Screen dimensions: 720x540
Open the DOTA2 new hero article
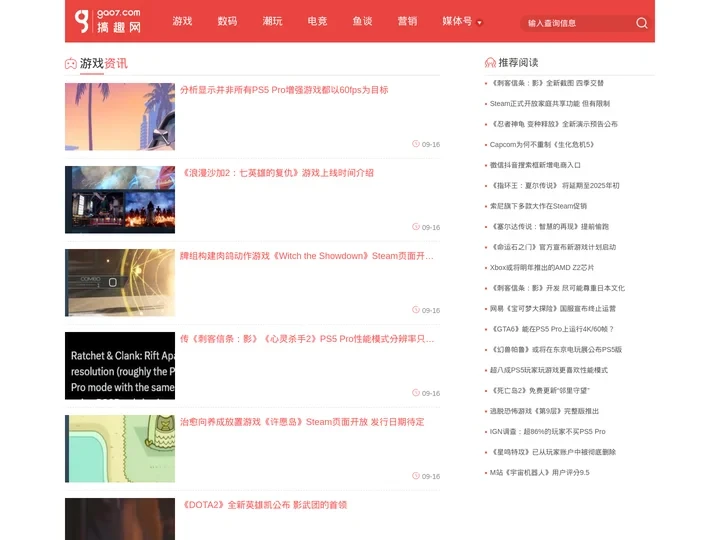pos(264,505)
